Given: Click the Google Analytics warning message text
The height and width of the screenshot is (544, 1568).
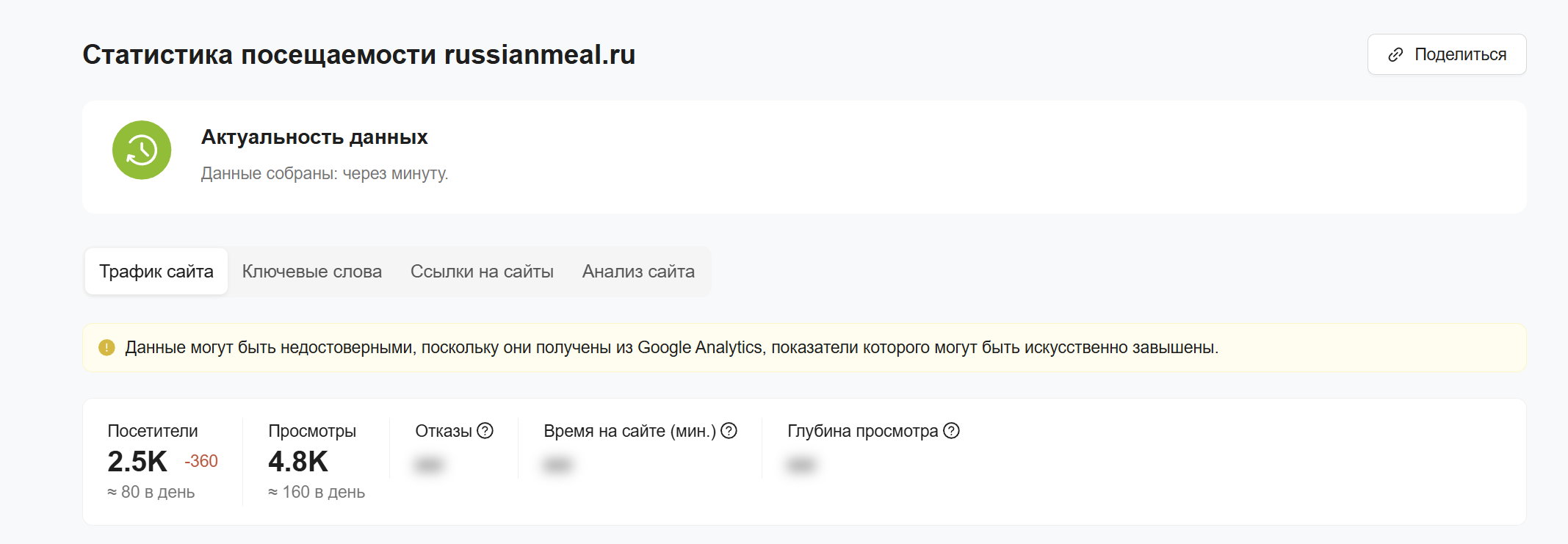Looking at the screenshot, I should 671,347.
